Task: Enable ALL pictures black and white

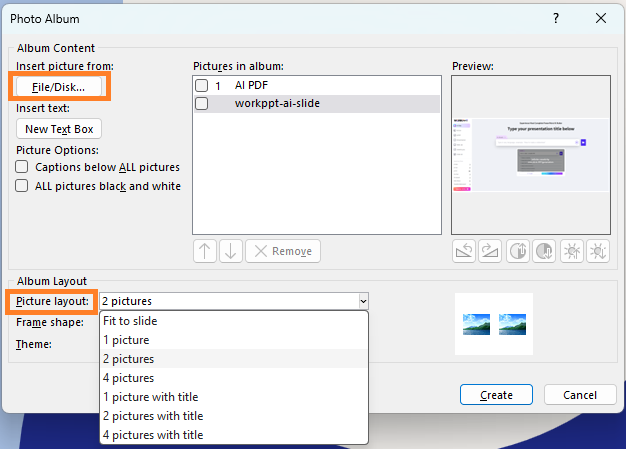Action: [22, 186]
